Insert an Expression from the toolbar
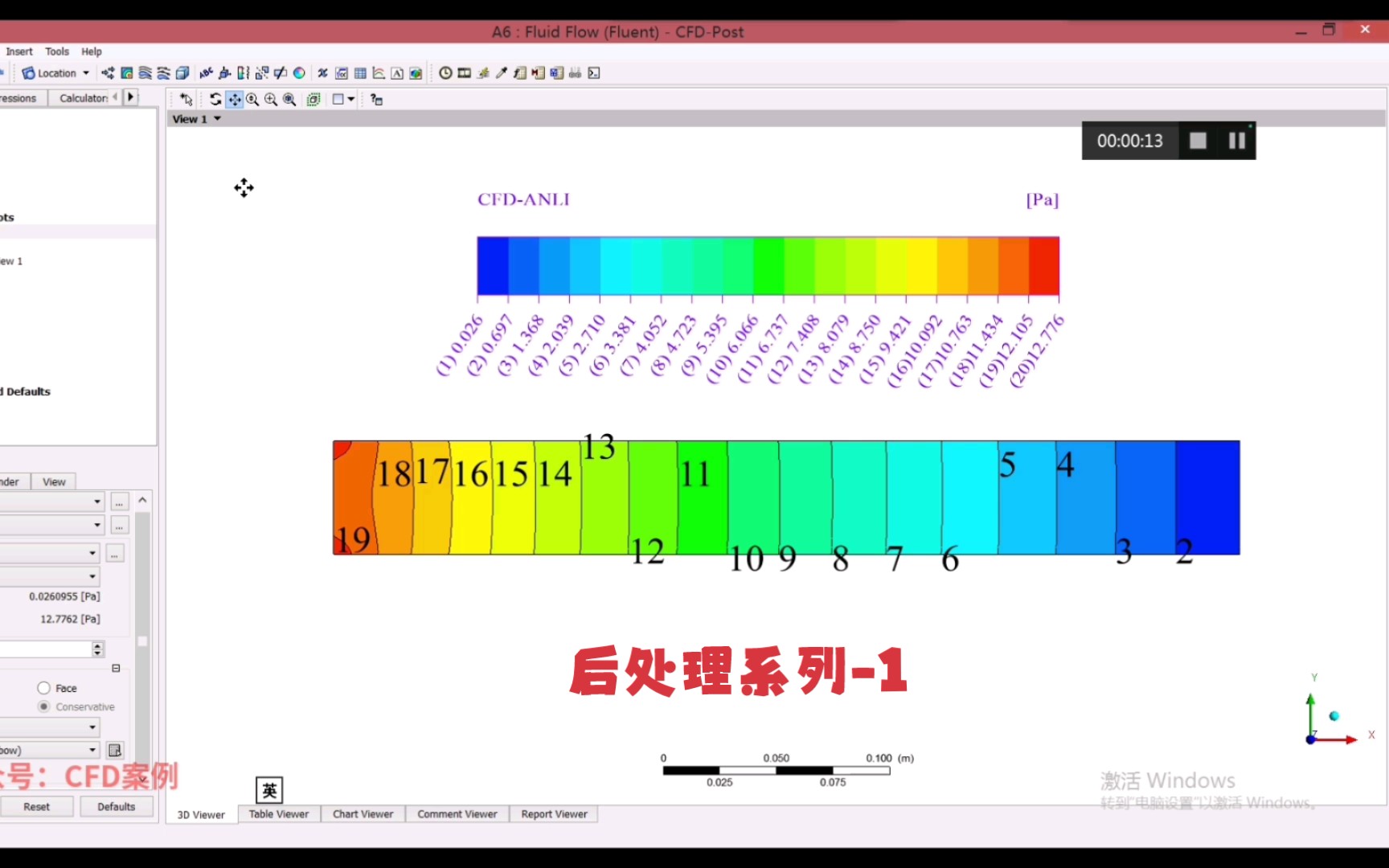The height and width of the screenshot is (868, 1389). click(342, 73)
